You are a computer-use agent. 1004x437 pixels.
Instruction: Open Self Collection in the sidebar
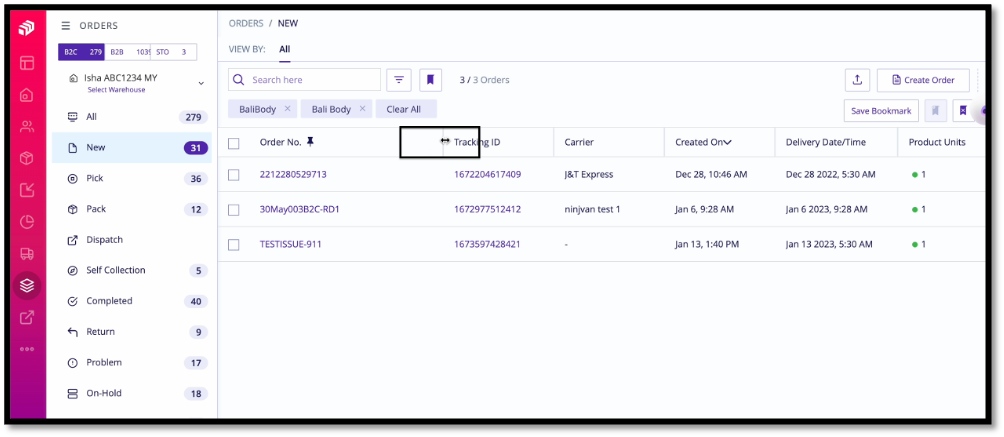tap(132, 270)
